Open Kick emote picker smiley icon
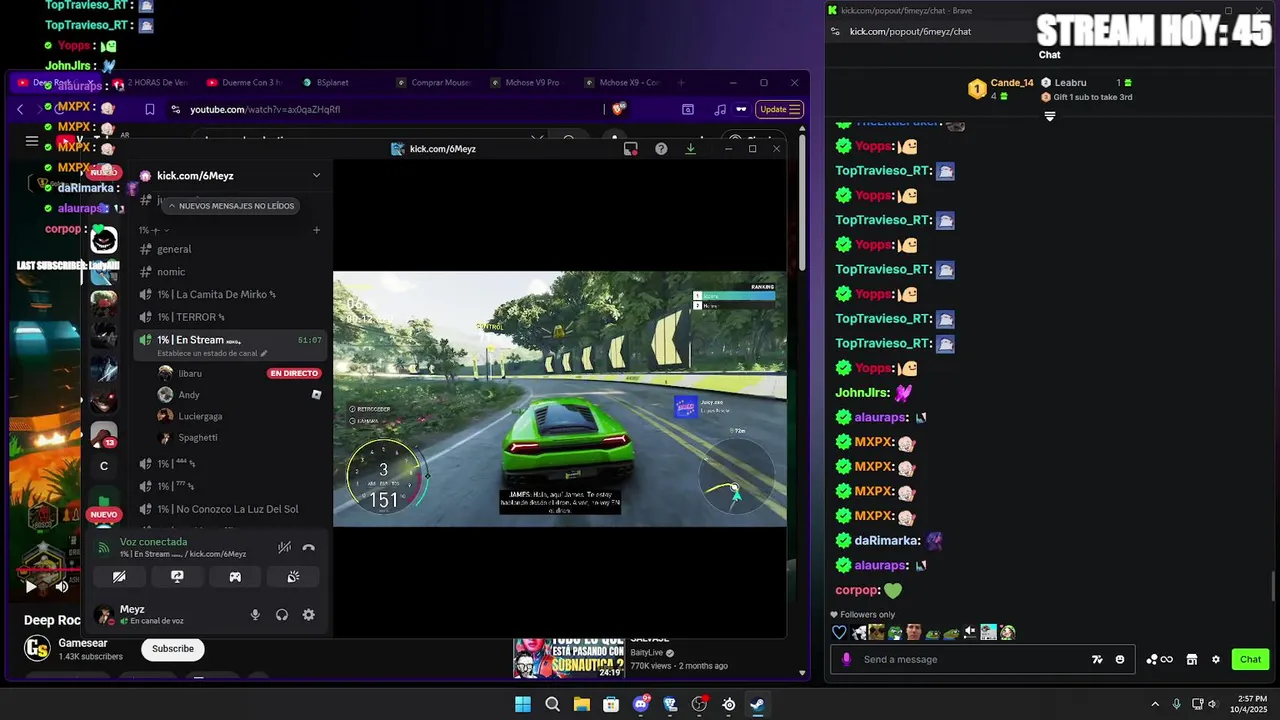The height and width of the screenshot is (720, 1280). tap(1120, 660)
